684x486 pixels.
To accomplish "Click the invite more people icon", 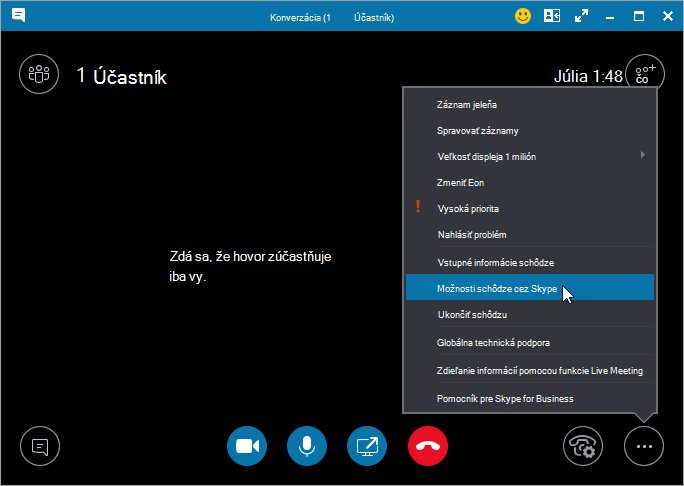I will click(645, 74).
